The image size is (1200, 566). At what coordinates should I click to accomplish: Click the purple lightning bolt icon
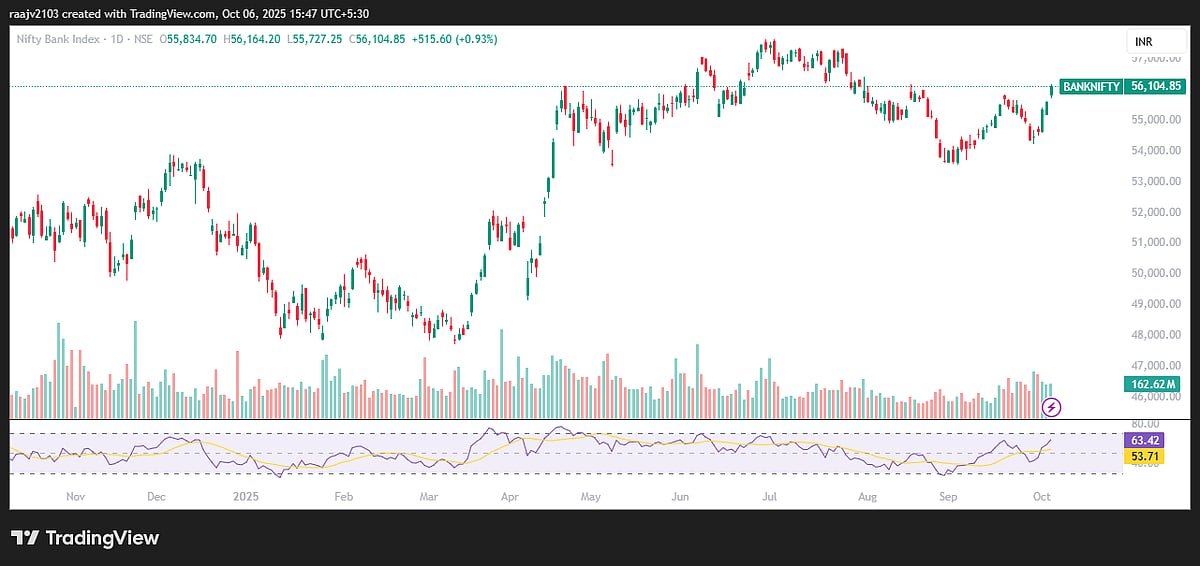pyautogui.click(x=1051, y=406)
